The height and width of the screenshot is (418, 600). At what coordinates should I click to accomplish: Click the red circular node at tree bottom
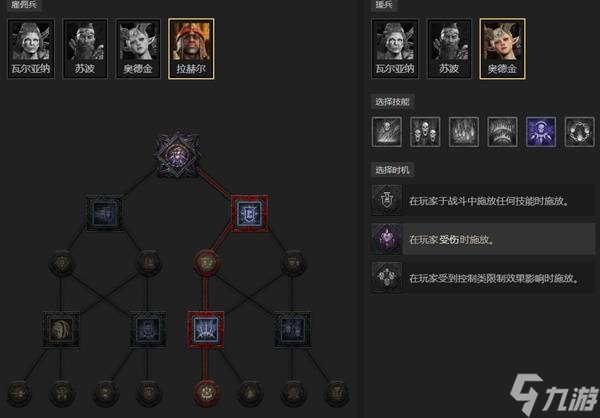[206, 392]
